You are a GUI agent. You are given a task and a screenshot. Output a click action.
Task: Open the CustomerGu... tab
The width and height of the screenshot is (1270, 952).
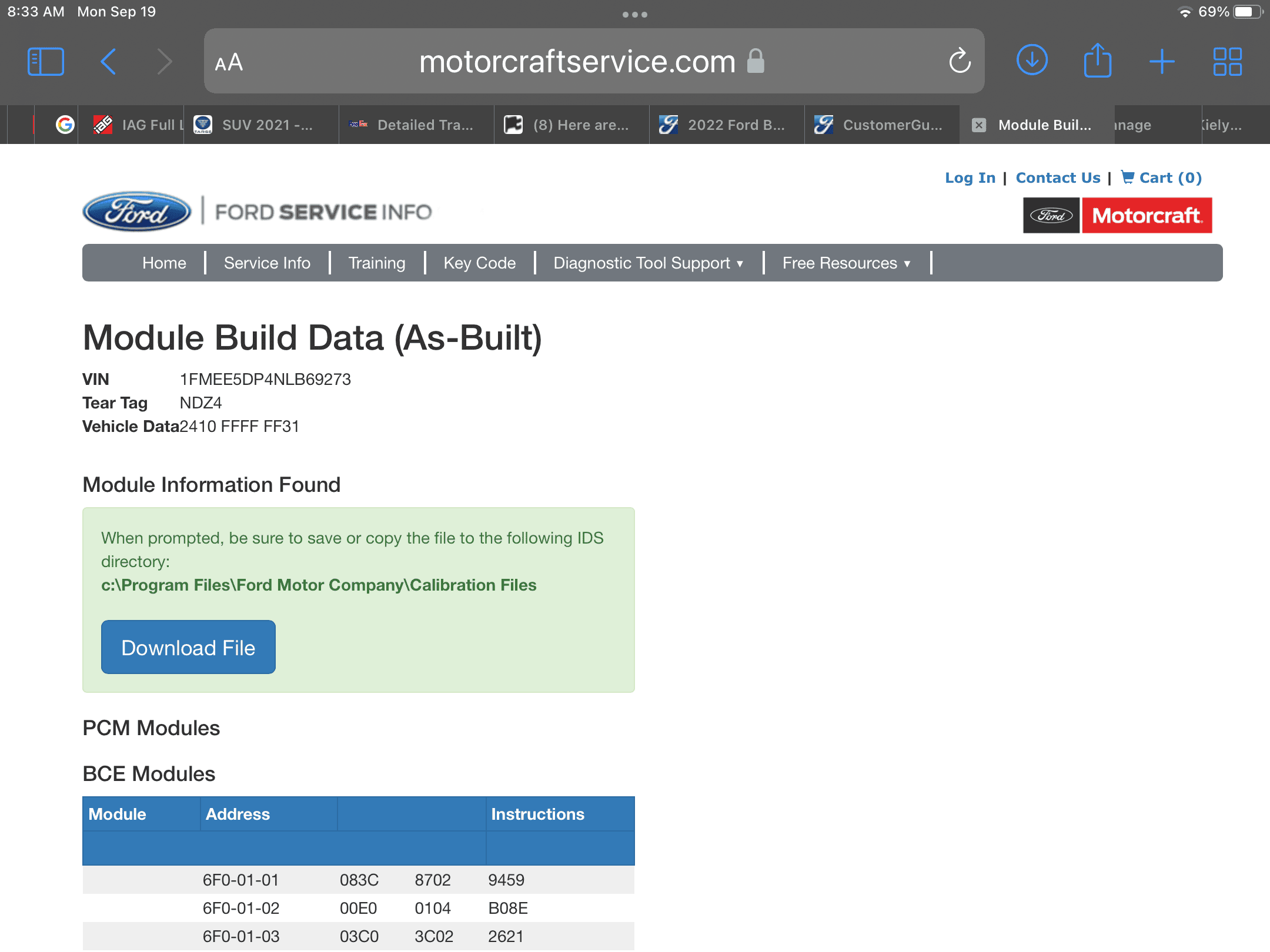coord(882,125)
